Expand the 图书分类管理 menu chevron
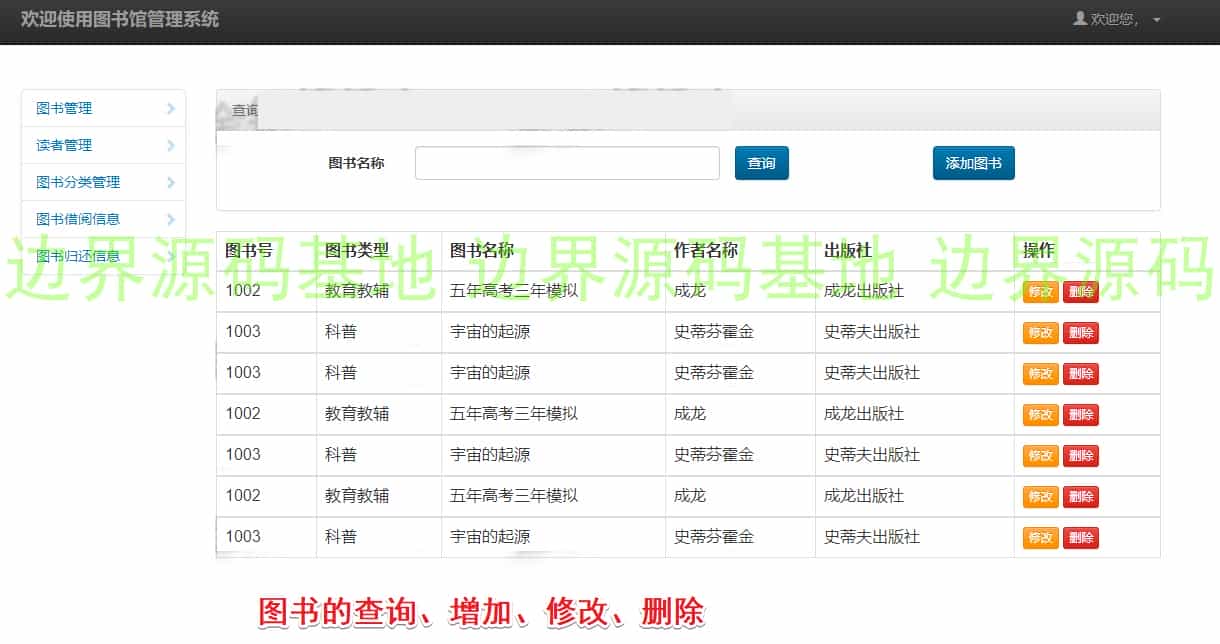This screenshot has height=644, width=1220. point(171,182)
